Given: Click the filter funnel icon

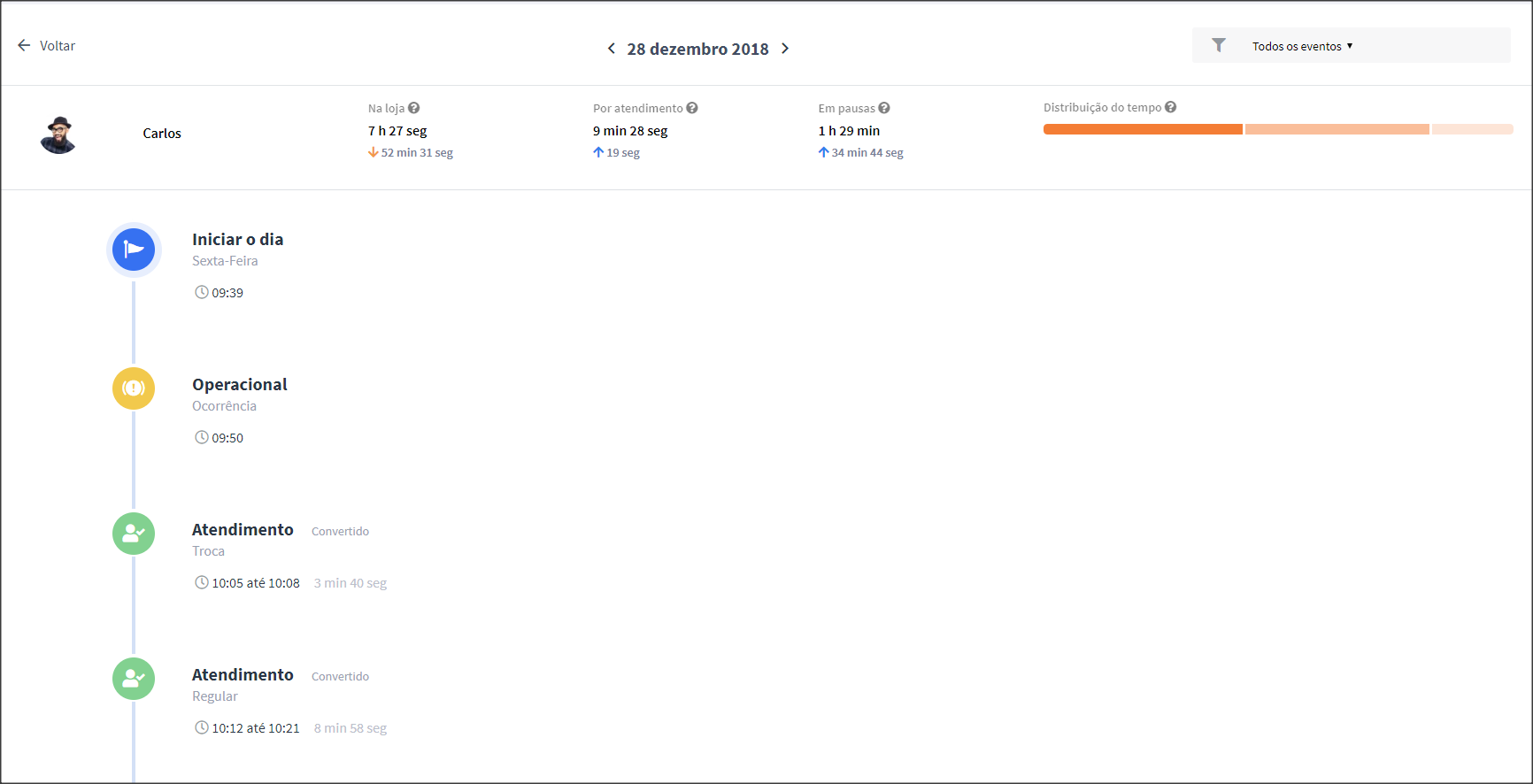Looking at the screenshot, I should pos(1219,45).
